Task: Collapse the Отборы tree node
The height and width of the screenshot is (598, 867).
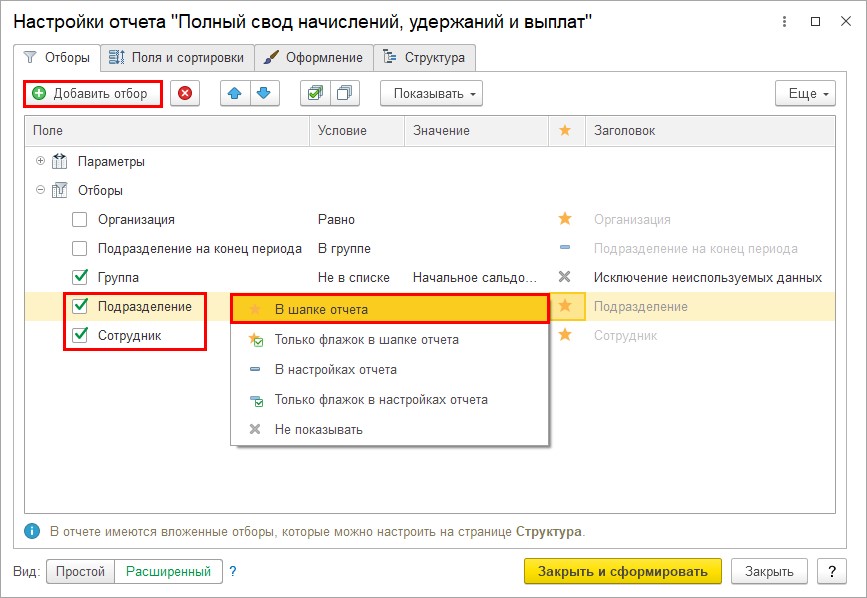Action: click(x=40, y=190)
